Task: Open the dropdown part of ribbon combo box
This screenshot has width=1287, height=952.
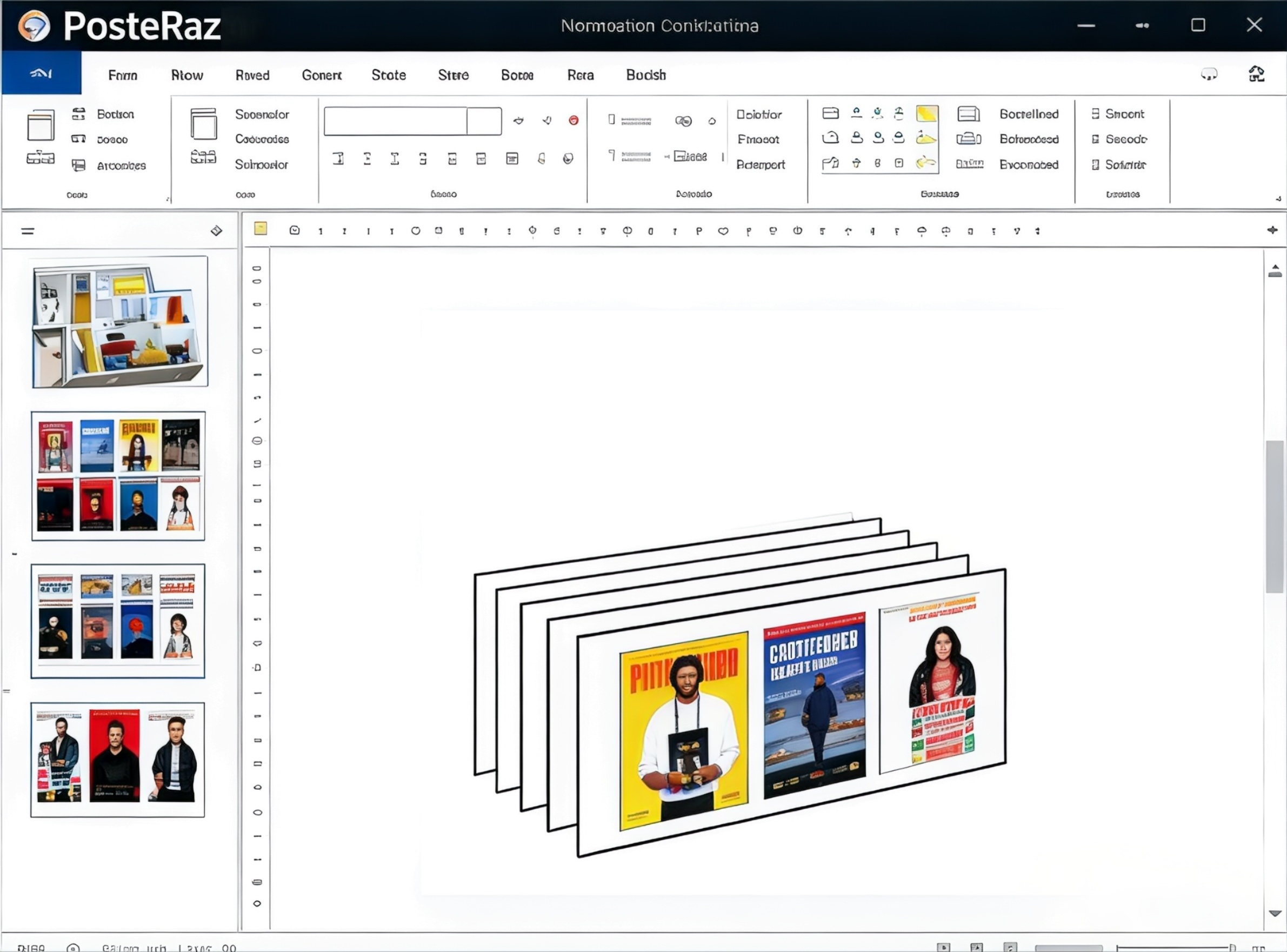Action: coord(484,121)
